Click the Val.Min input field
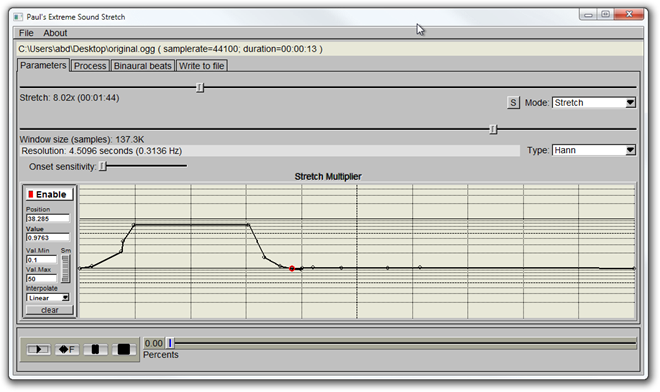 tap(41, 260)
